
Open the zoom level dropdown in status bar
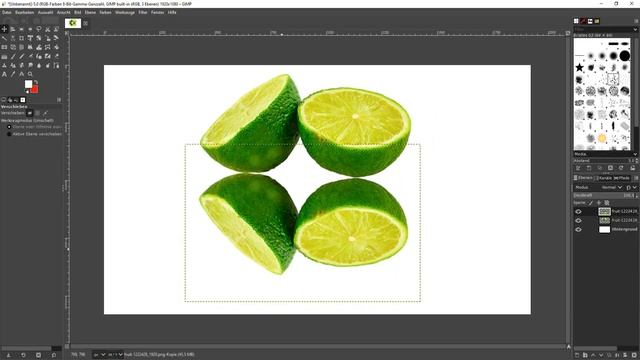(x=116, y=355)
